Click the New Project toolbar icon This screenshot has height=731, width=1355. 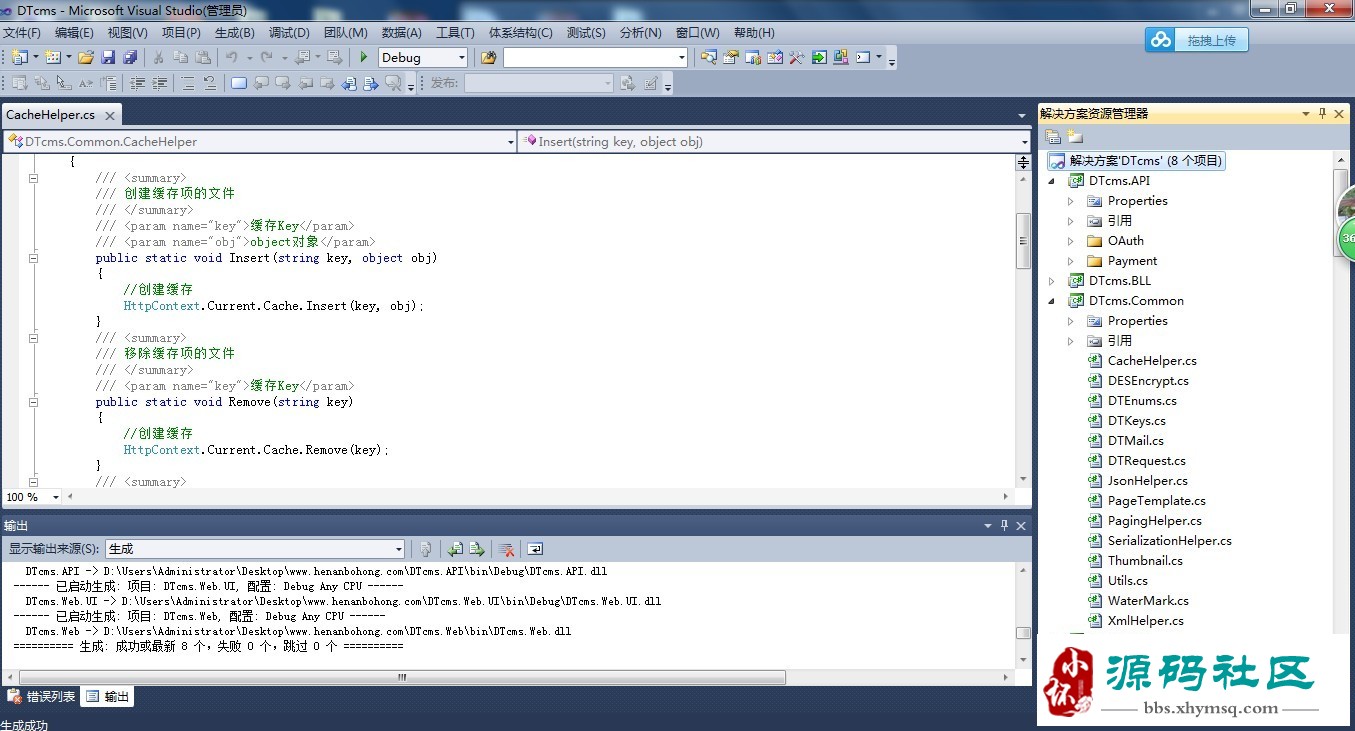[19, 57]
